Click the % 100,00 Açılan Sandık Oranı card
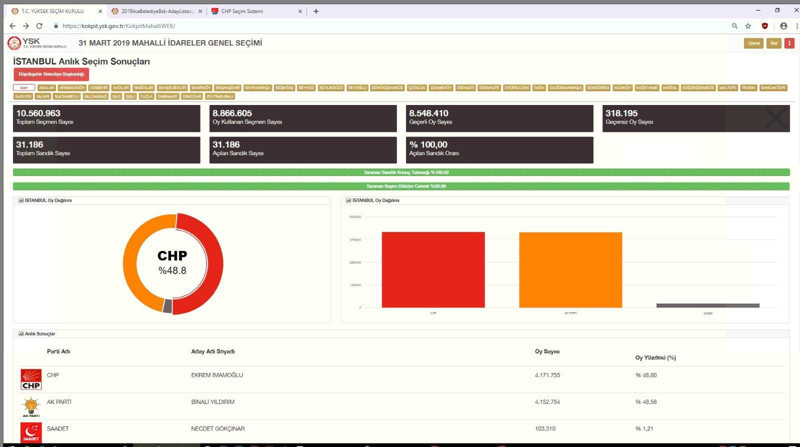The width and height of the screenshot is (800, 447). 499,150
